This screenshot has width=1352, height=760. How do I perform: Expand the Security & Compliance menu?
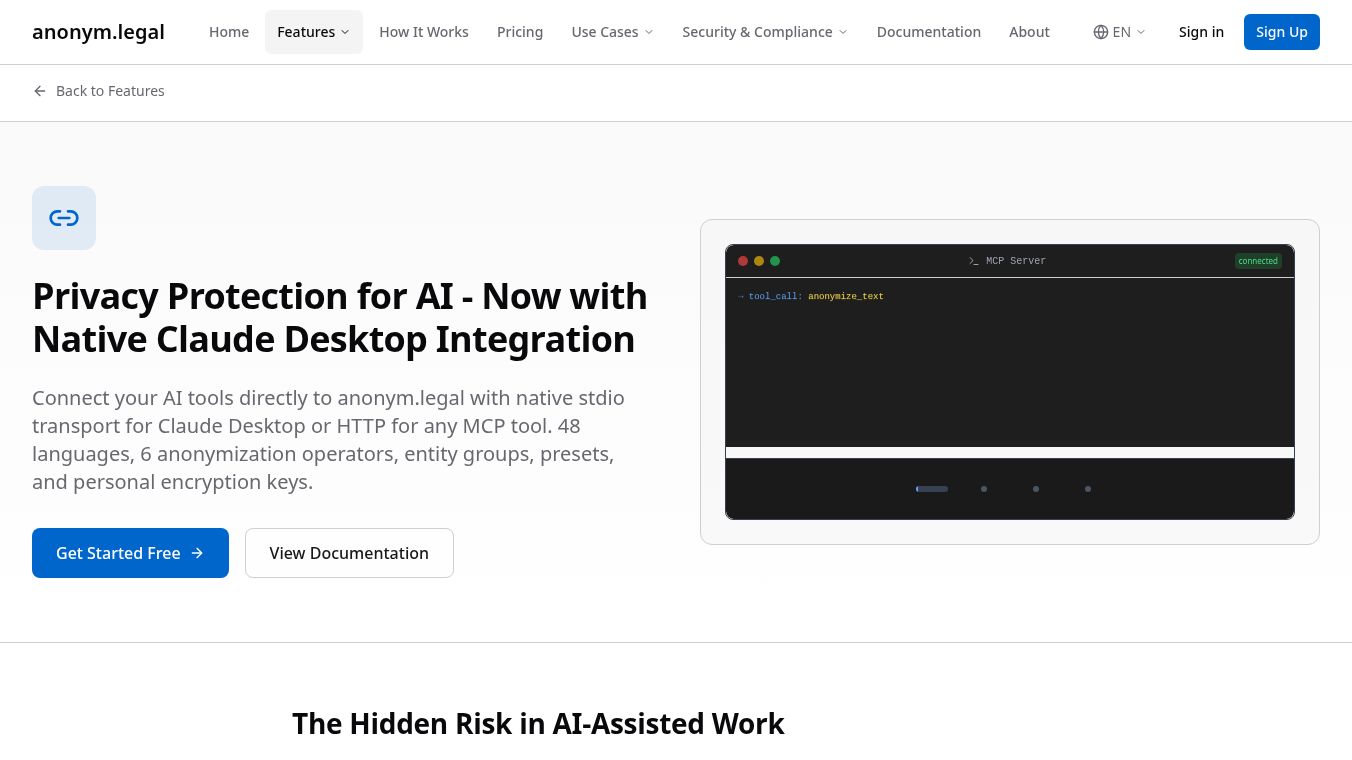pos(765,32)
